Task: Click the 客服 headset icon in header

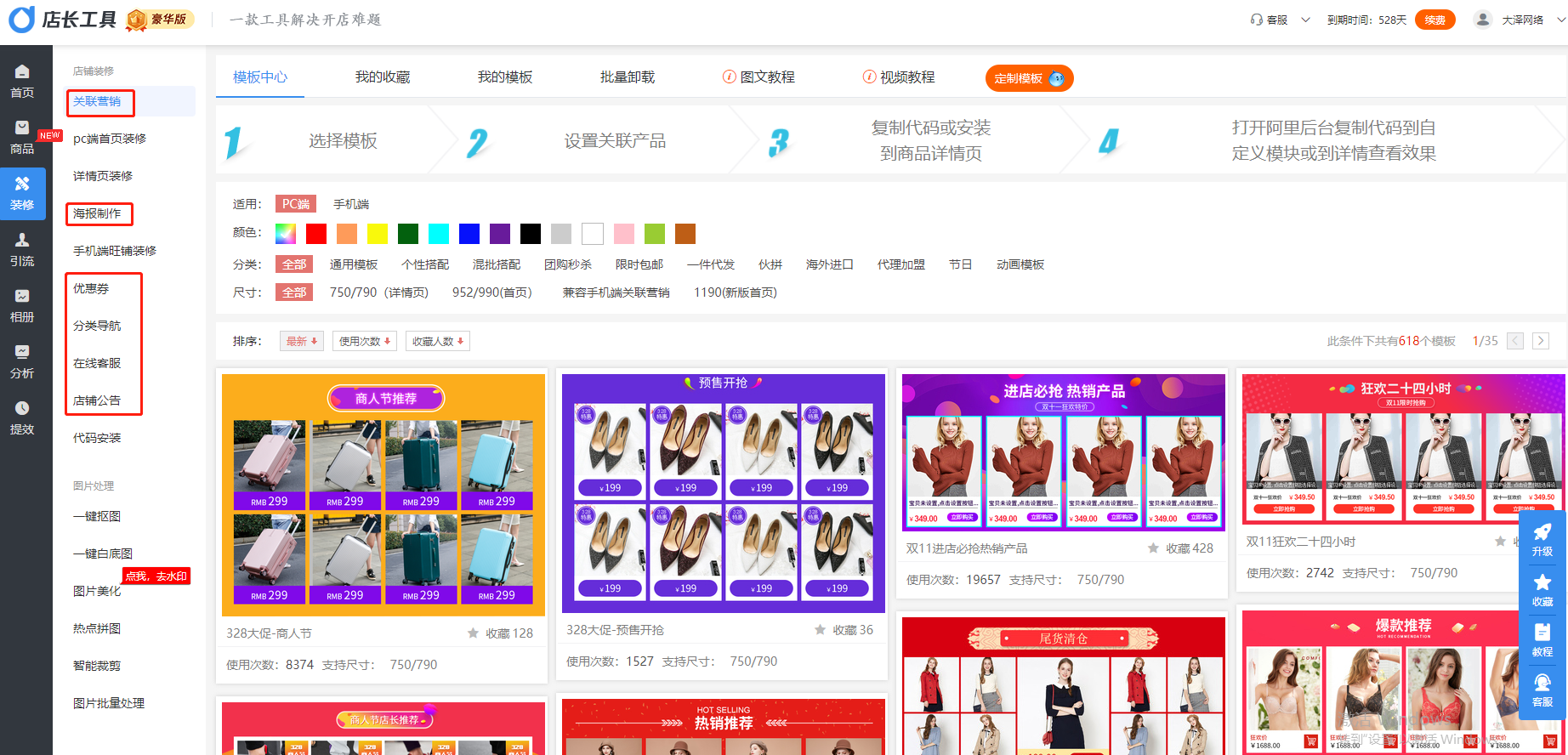Action: [1257, 20]
